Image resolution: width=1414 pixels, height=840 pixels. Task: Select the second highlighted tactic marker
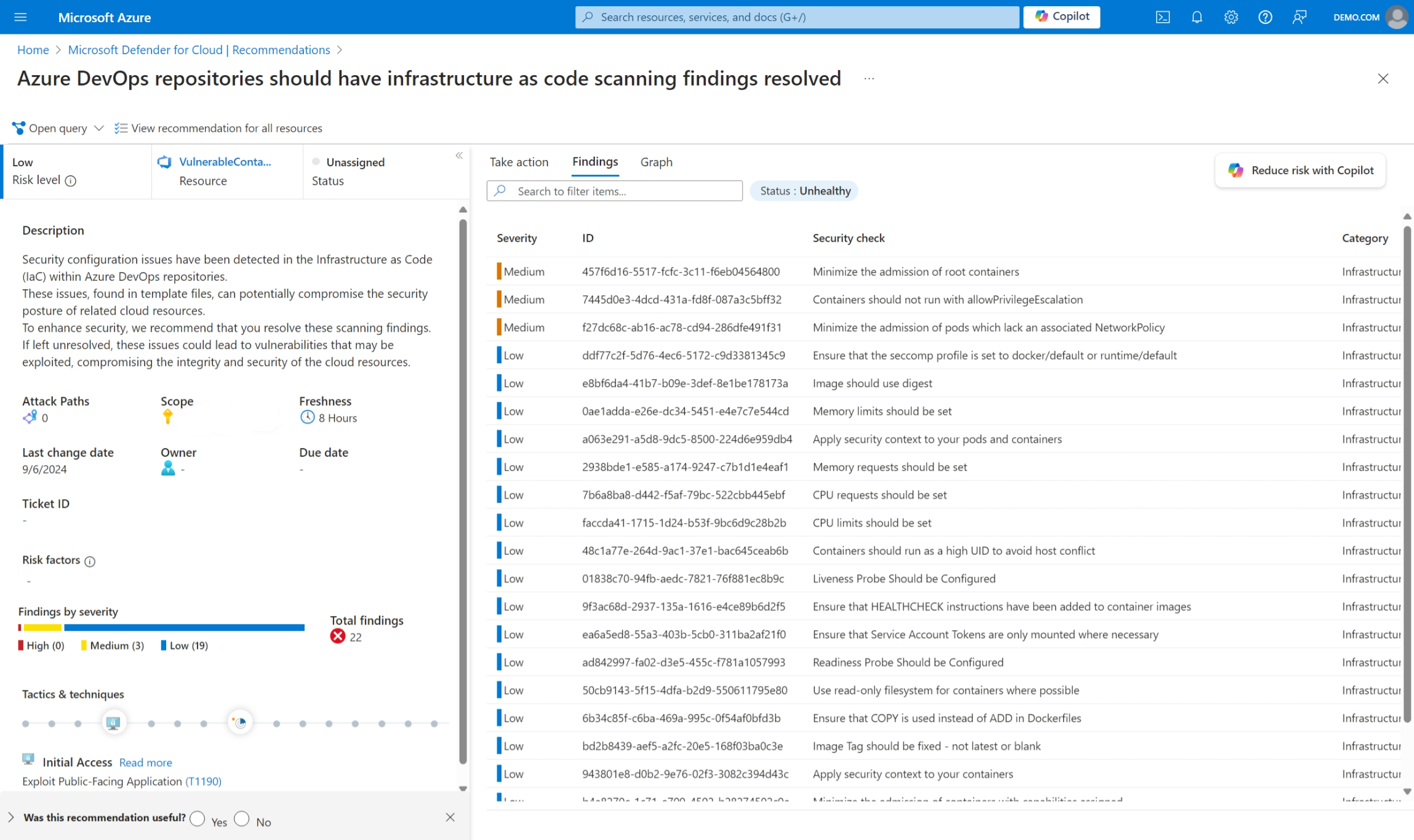pyautogui.click(x=240, y=723)
